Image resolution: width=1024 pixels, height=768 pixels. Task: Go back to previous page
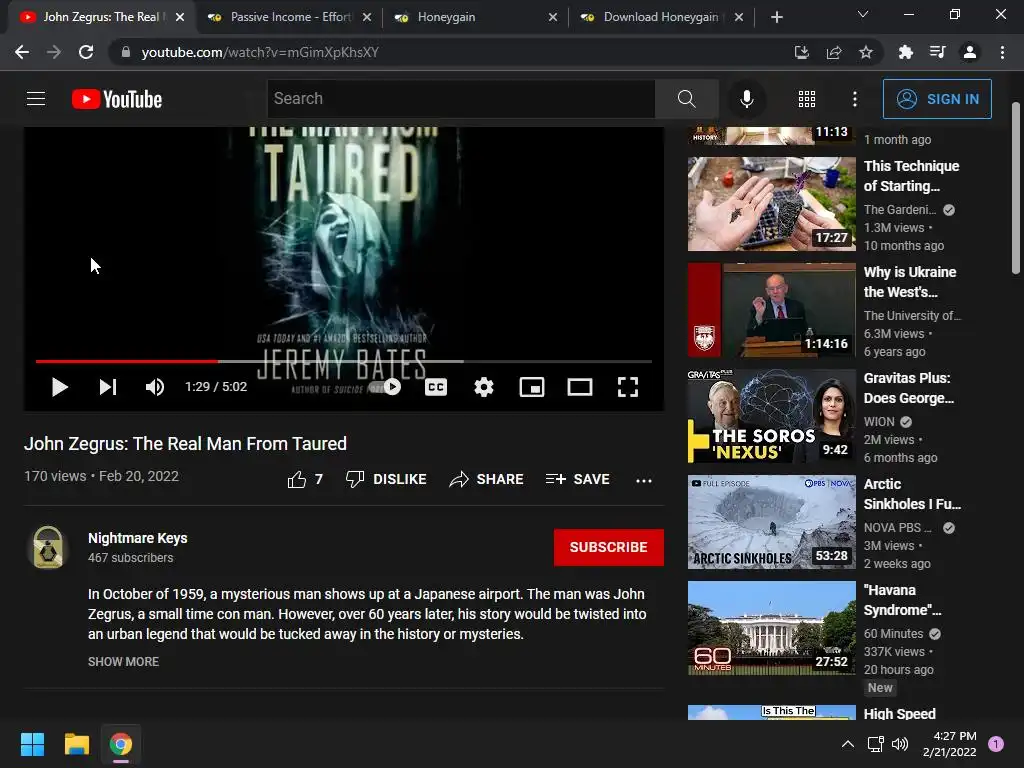(22, 52)
